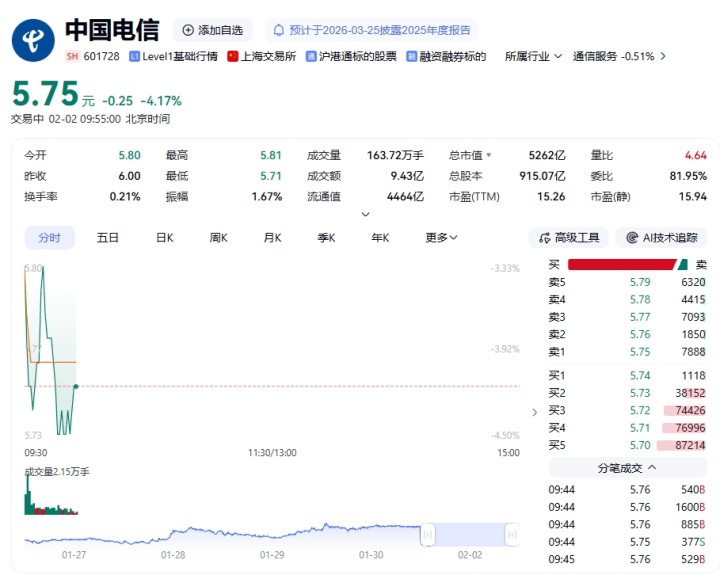Click 01-28 on mini timeline
The image size is (720, 575).
[173, 555]
